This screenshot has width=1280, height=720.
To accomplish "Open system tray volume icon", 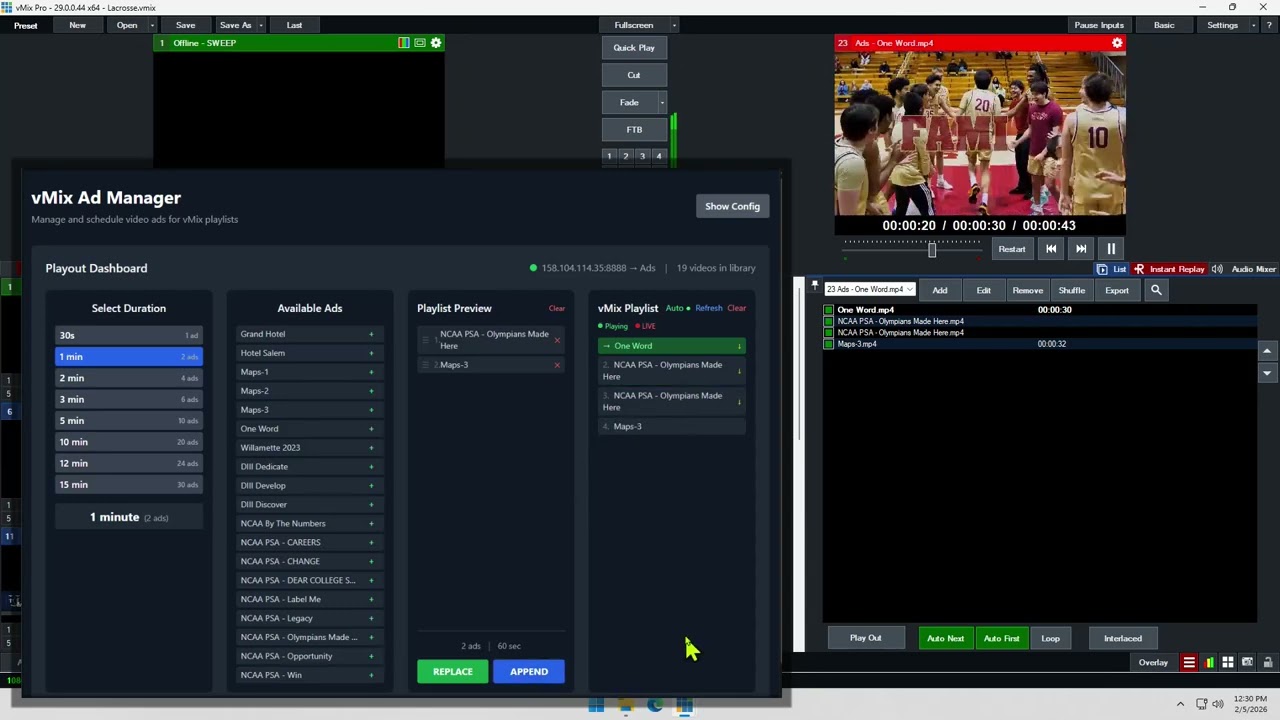I will coord(1218,704).
